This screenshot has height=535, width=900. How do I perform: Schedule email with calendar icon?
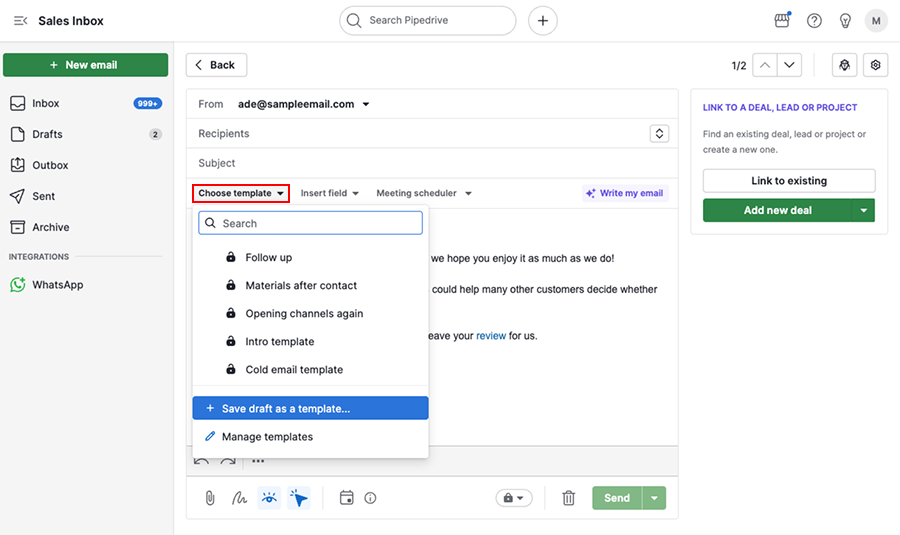coord(346,498)
